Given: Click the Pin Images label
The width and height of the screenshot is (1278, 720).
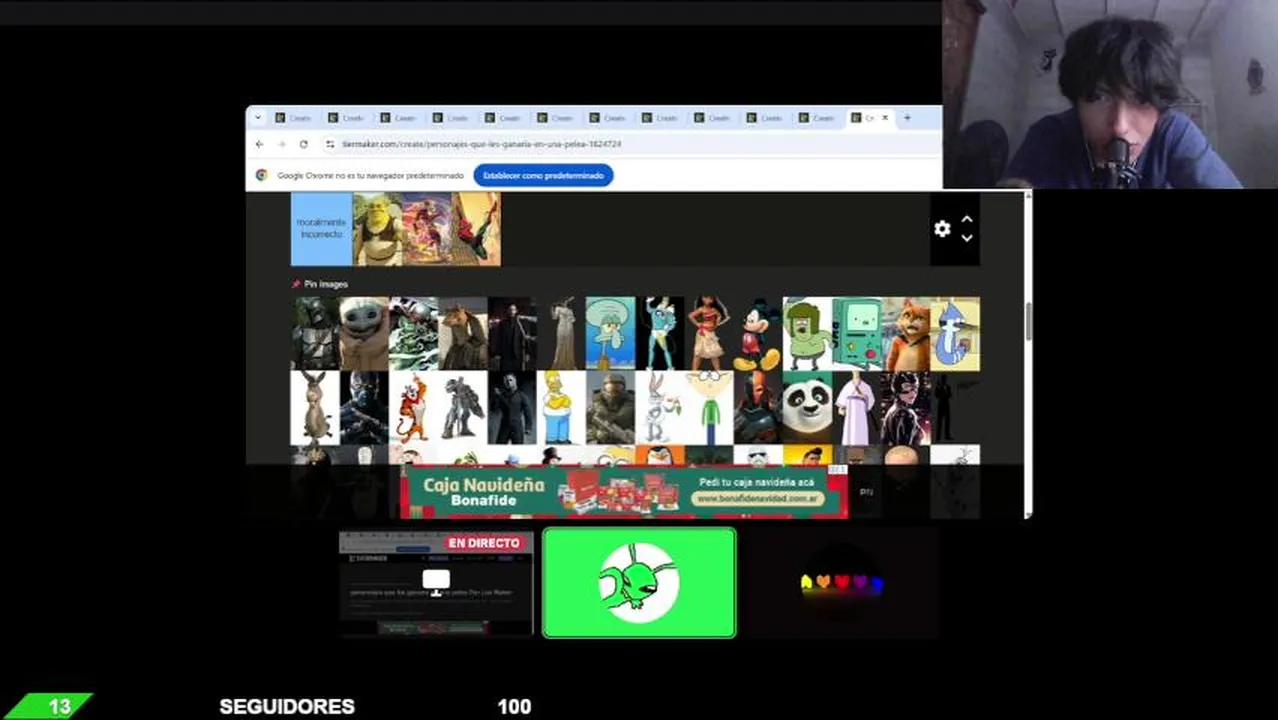Looking at the screenshot, I should (x=326, y=284).
